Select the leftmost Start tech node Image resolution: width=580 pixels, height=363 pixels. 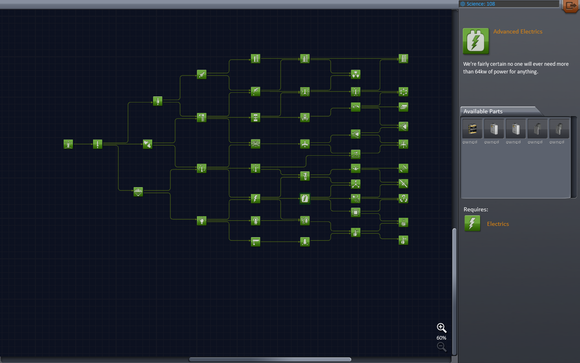pos(68,144)
